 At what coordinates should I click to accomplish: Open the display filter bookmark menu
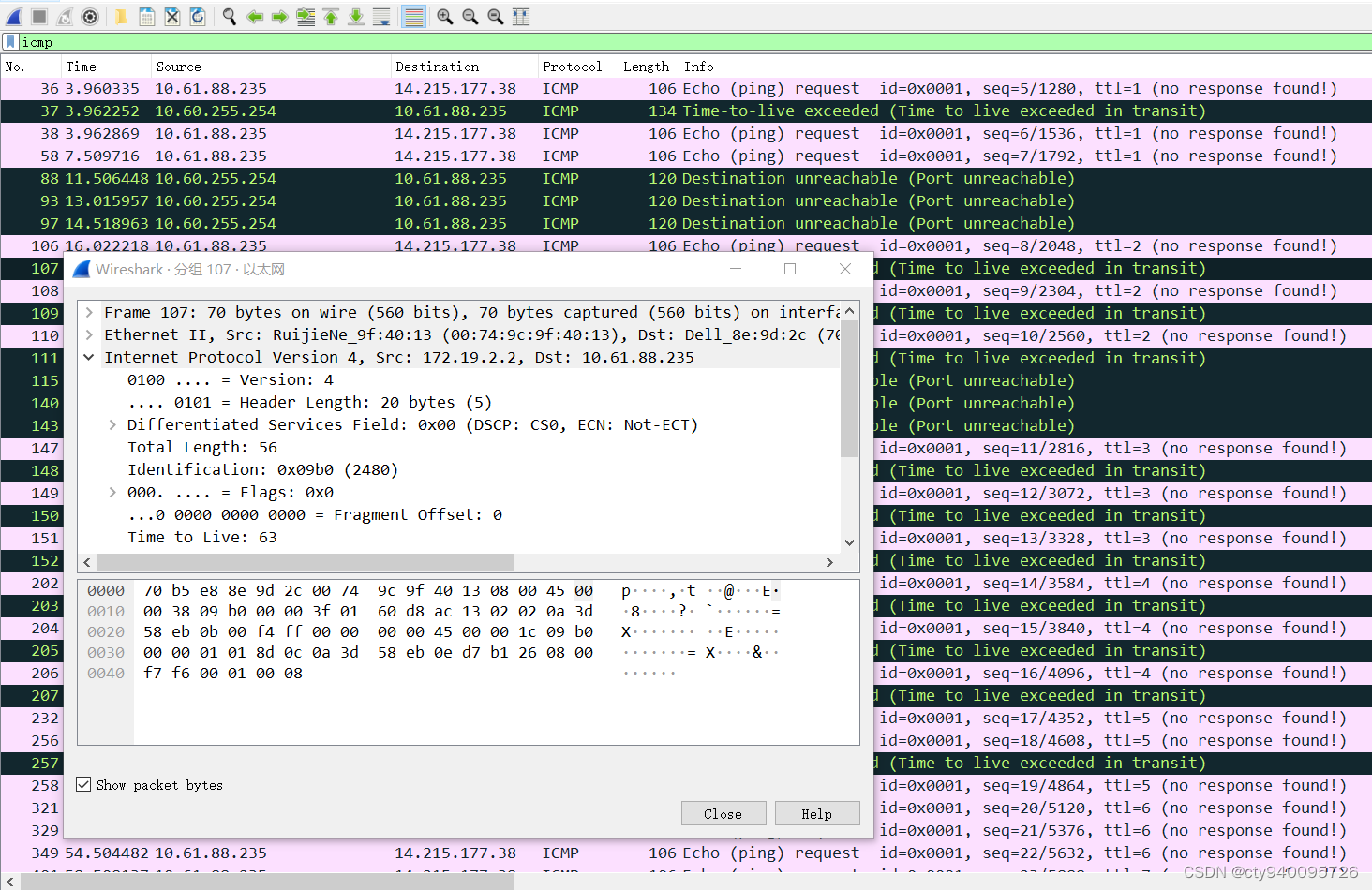[x=10, y=41]
